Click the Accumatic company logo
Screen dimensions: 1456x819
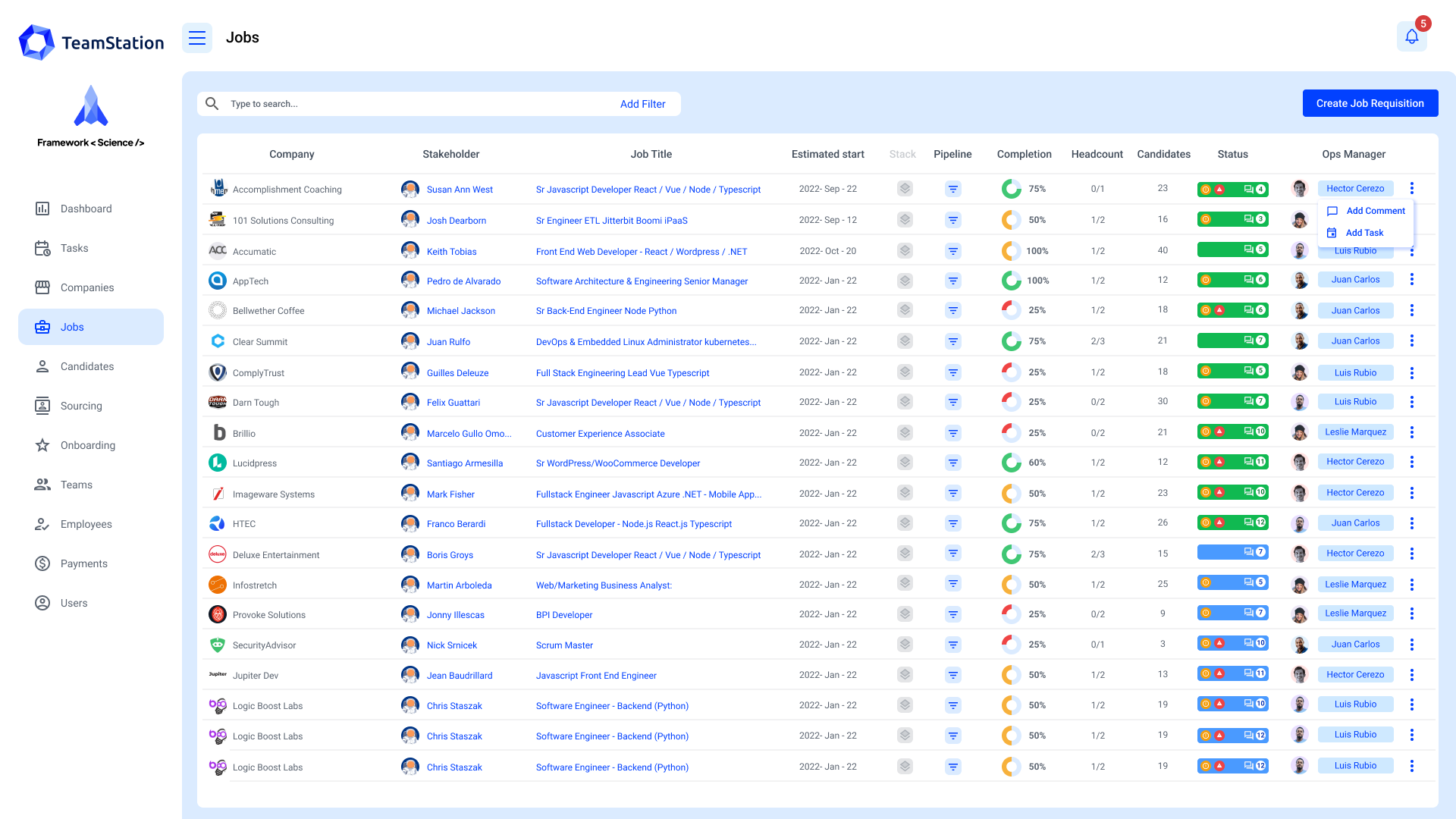point(218,250)
